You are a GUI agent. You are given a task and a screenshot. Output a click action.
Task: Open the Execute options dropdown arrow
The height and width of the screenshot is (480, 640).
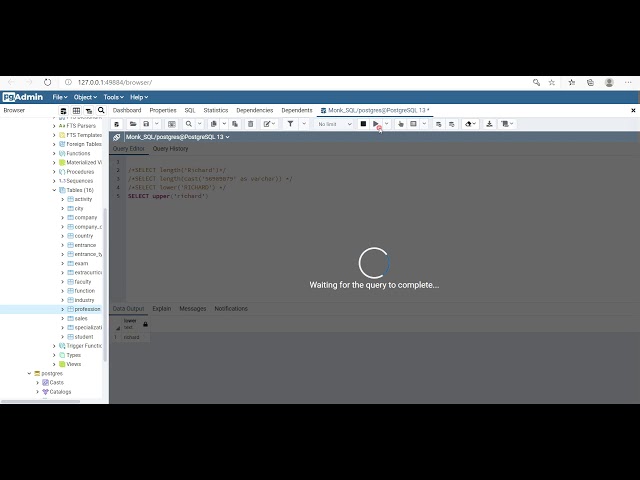point(387,124)
